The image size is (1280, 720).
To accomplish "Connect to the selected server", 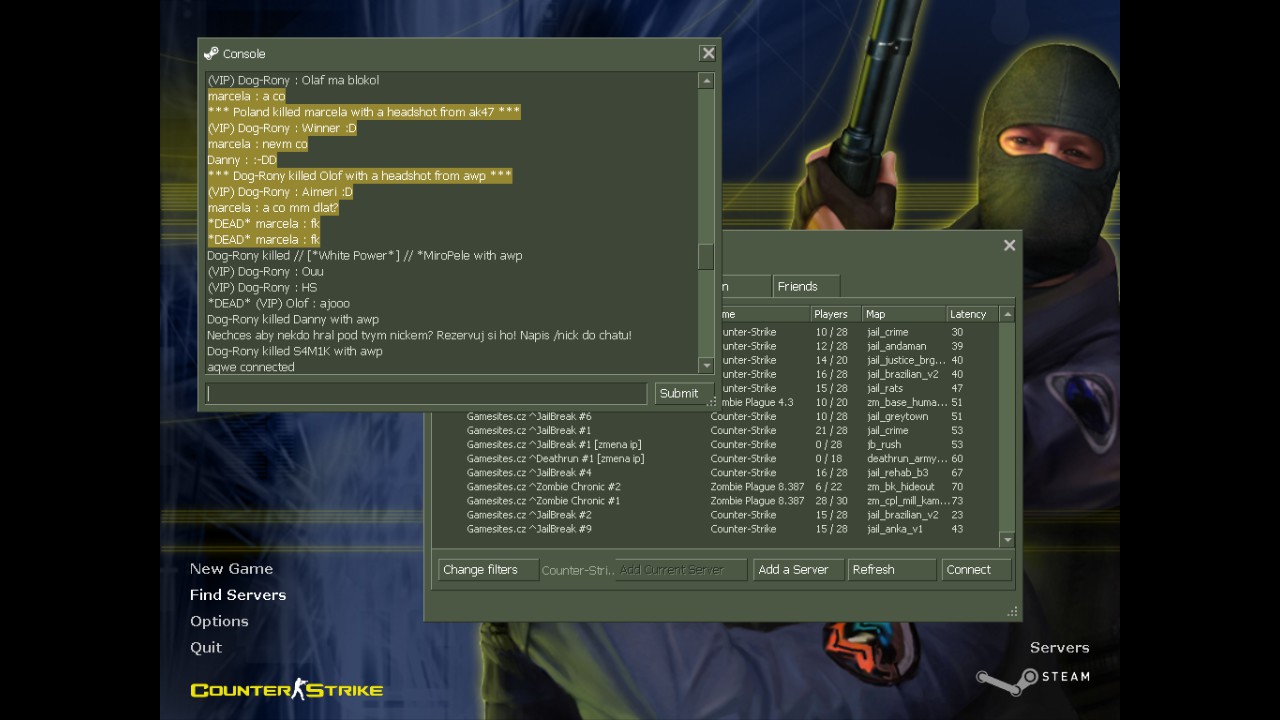I will pyautogui.click(x=976, y=570).
